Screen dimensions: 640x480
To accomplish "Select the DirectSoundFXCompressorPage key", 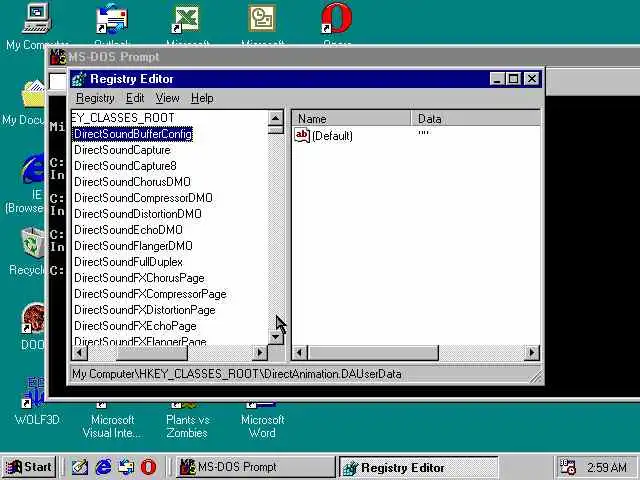I will click(150, 294).
